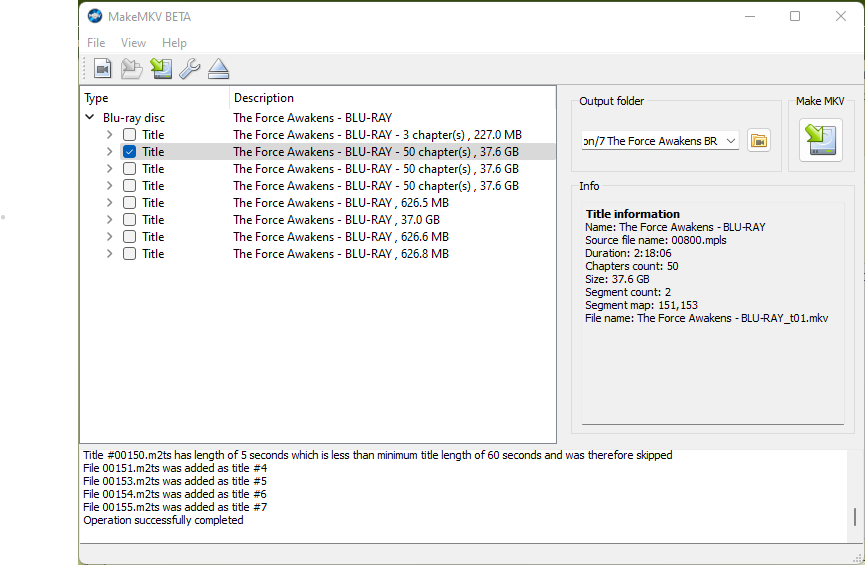Image resolution: width=865 pixels, height=565 pixels.
Task: Click 'Size: 37.6 GB' info line
Action: coord(617,279)
